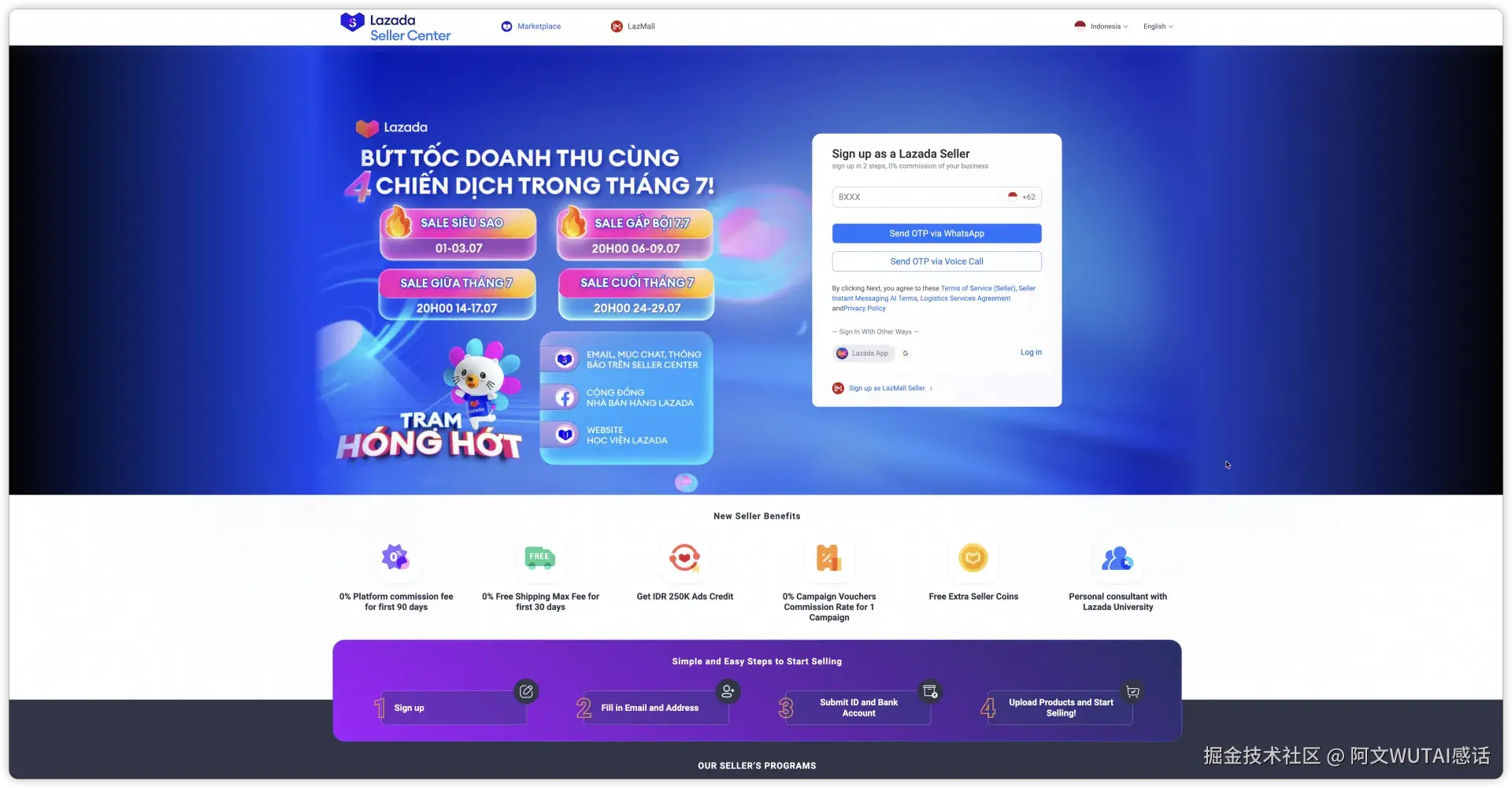This screenshot has height=788, width=1512.
Task: Click the Sale Gấp Bội 7.7 card
Action: tap(635, 234)
